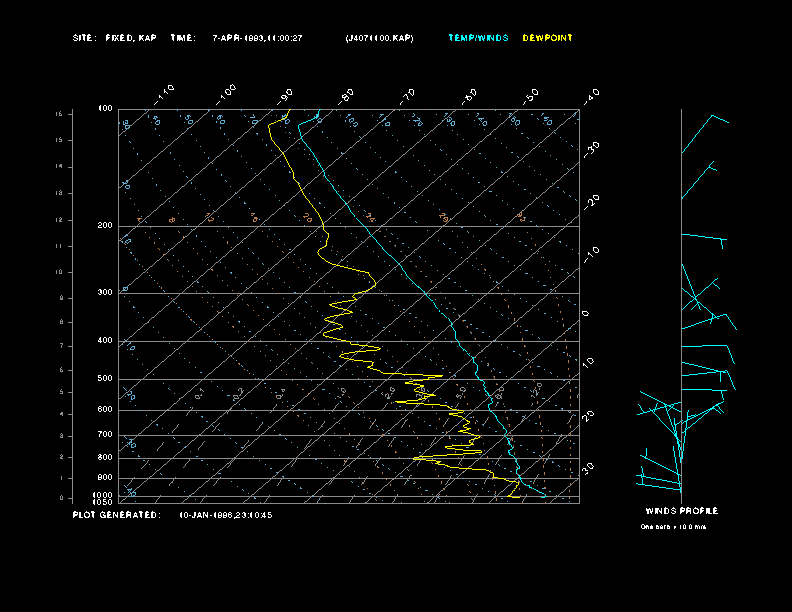Select the 10-JAN-1996 generation date
792x612 pixels.
point(225,515)
